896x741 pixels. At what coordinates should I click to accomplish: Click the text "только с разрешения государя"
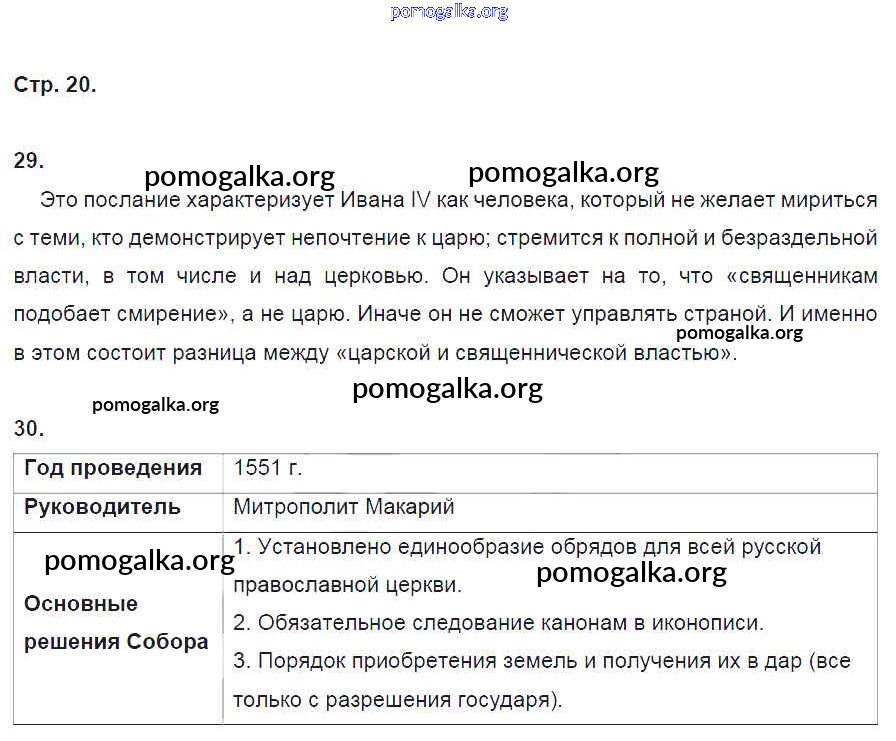pyautogui.click(x=398, y=700)
